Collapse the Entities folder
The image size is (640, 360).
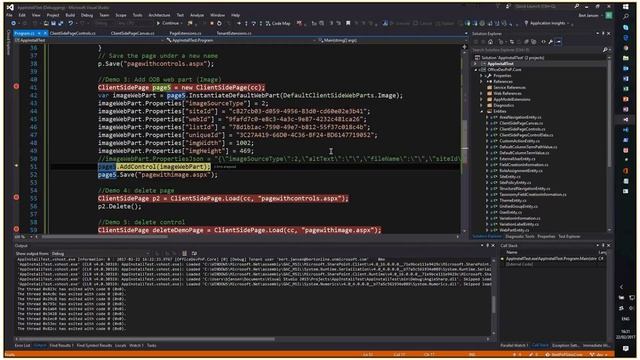[481, 111]
